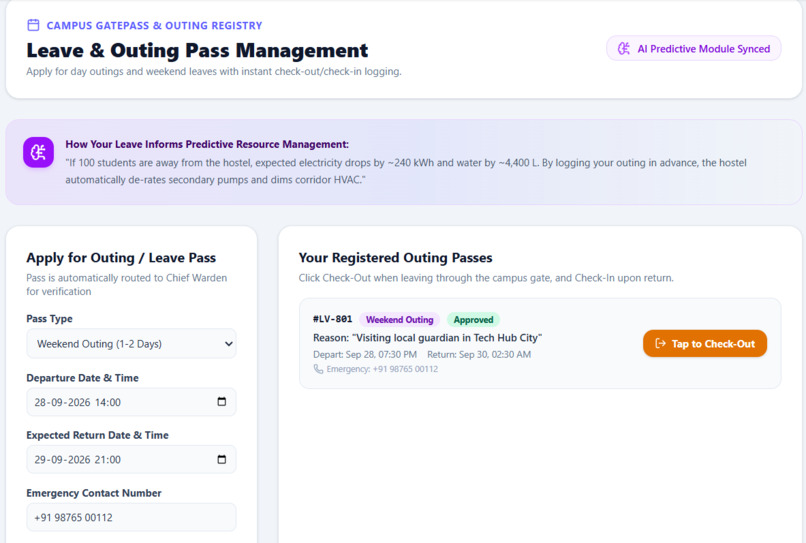The image size is (806, 543).
Task: Click the 'Emergency: +91 98765 00112' text
Action: [382, 369]
